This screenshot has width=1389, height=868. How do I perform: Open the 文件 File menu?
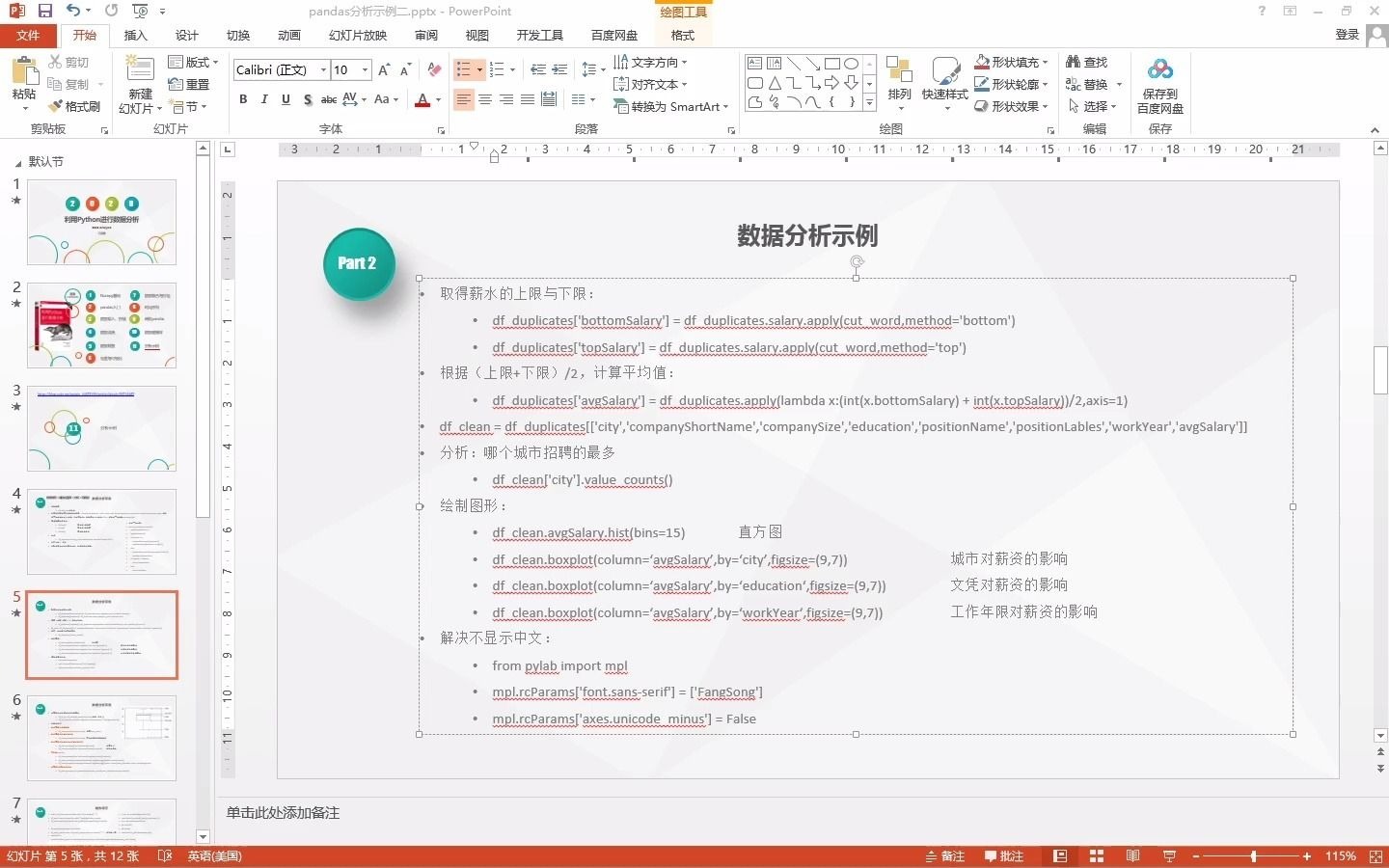[28, 35]
